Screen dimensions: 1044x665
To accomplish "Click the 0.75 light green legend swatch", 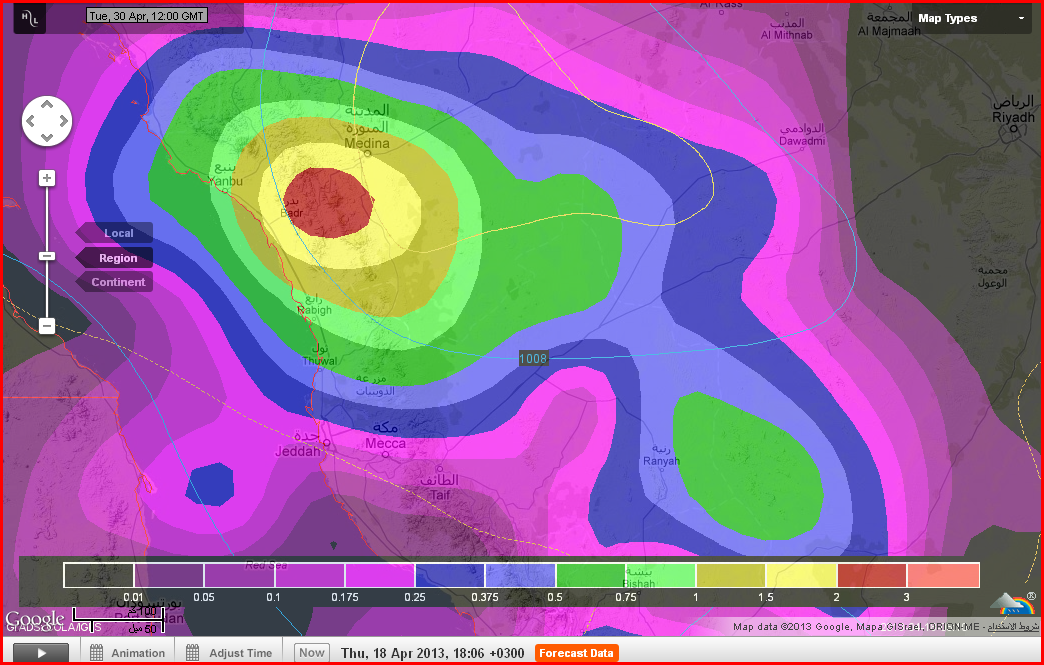I will (x=660, y=575).
